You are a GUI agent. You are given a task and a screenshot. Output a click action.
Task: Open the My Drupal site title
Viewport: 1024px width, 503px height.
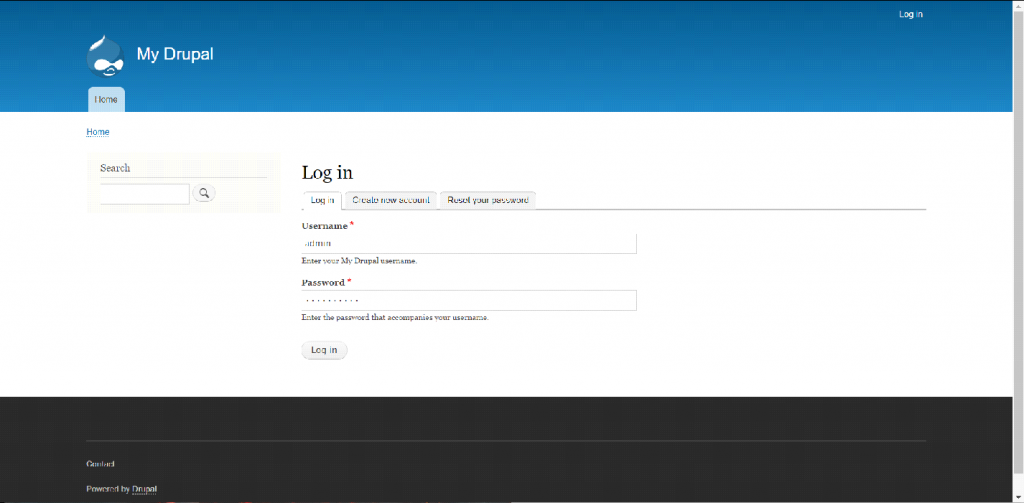(174, 54)
